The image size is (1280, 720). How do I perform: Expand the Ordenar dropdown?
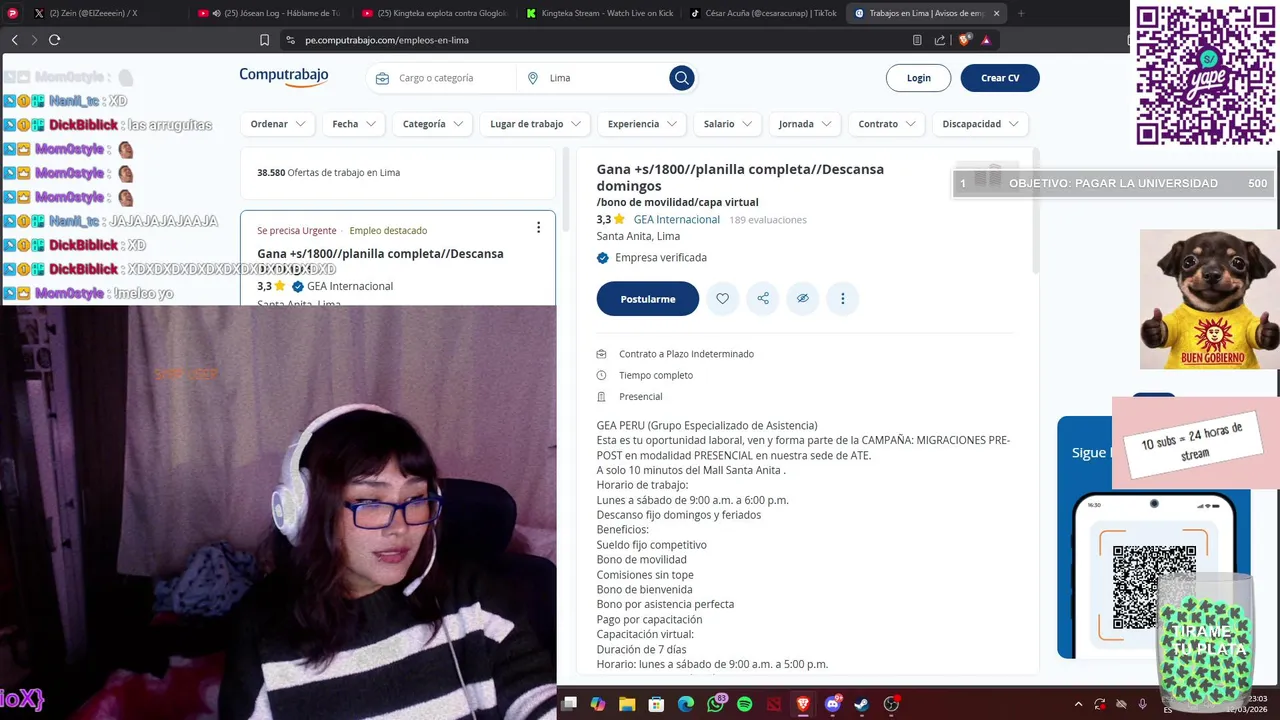(278, 124)
